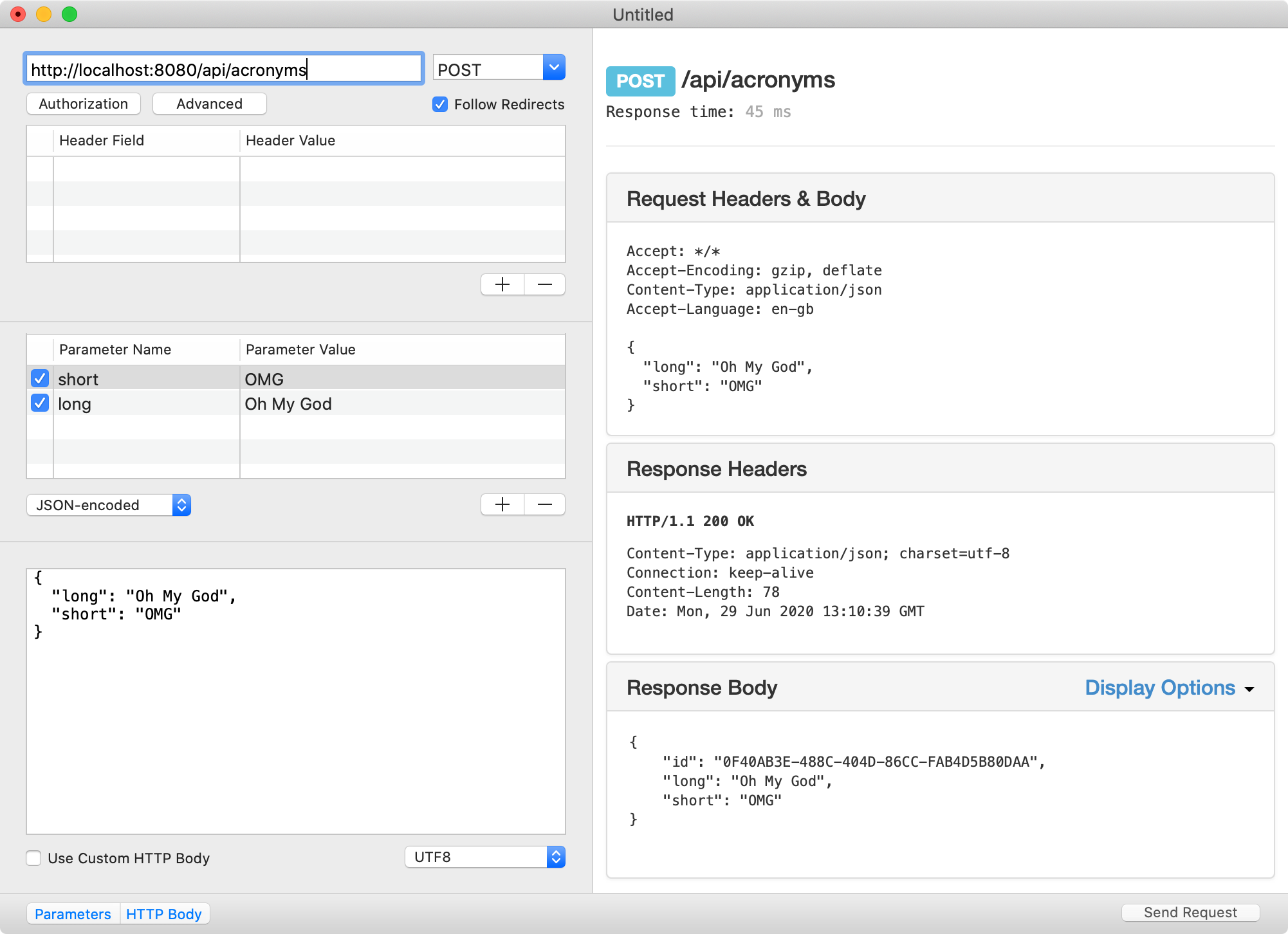Click the response id value text

(x=875, y=762)
